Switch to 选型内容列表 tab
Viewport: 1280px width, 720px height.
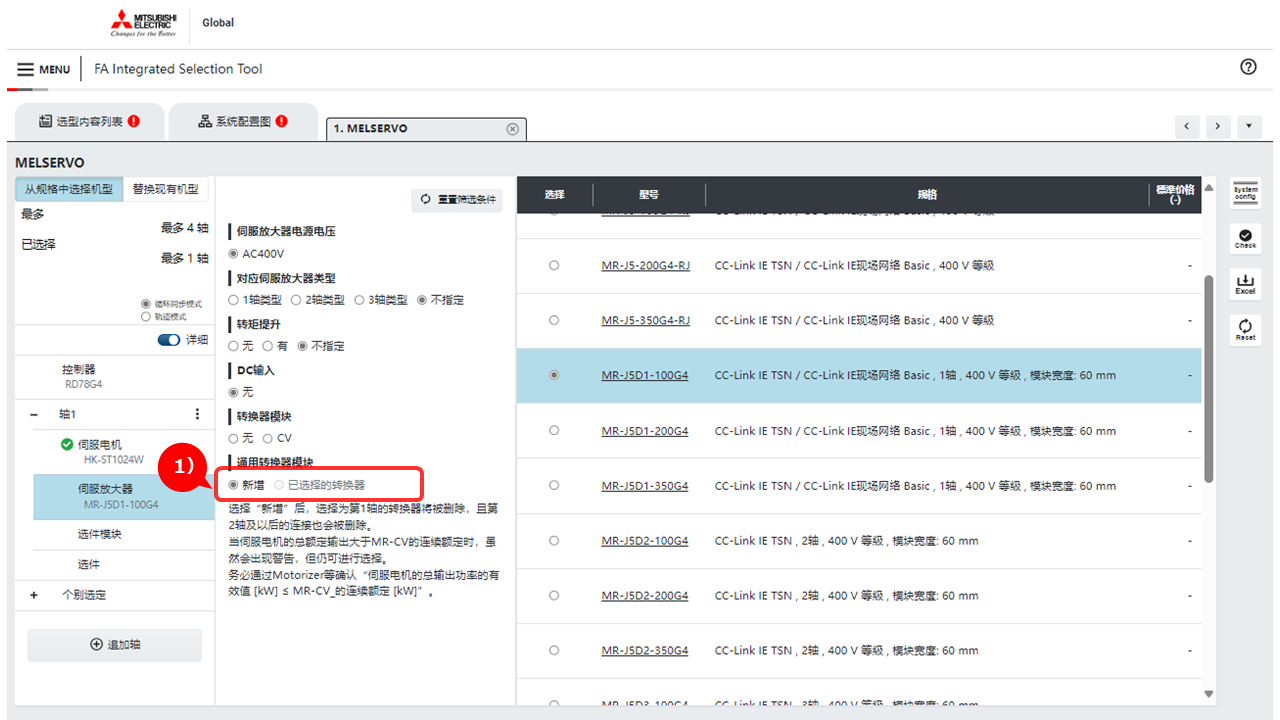point(88,121)
